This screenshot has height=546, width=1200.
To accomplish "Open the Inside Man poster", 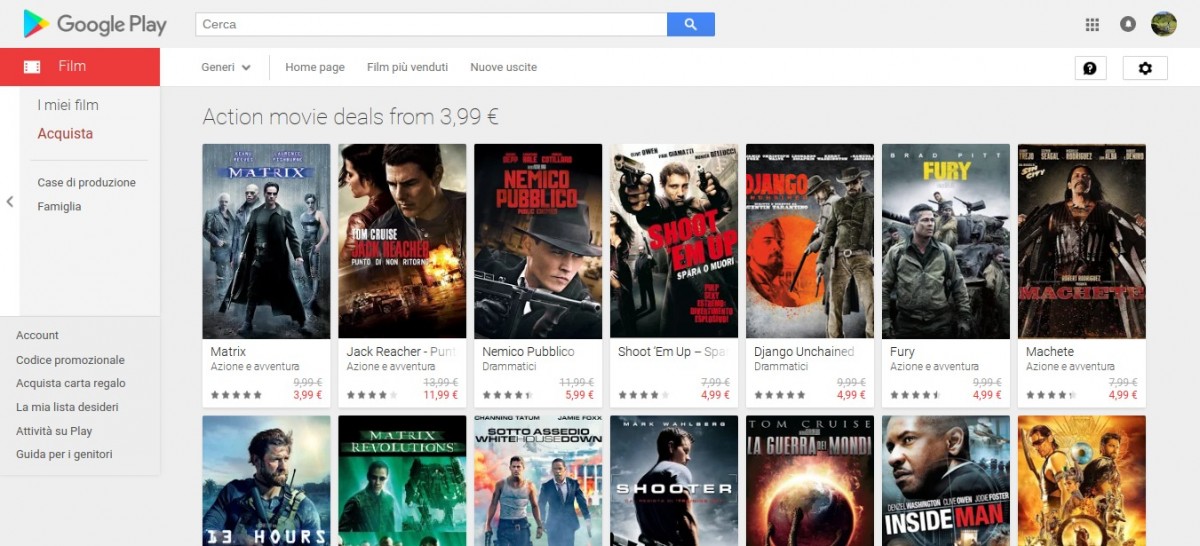I will (946, 481).
